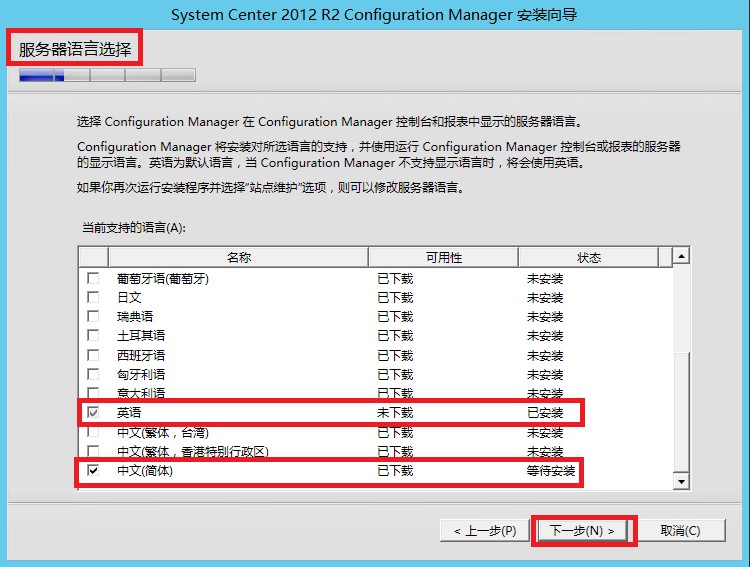
Task: Toggle the 英语 language checkbox
Action: click(93, 412)
